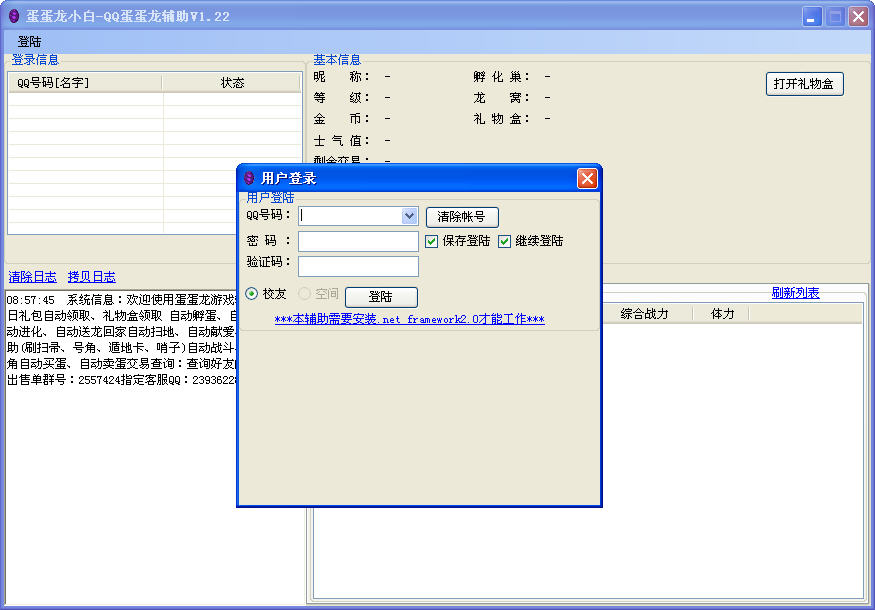Close the 用户登录 dialog

[x=587, y=179]
